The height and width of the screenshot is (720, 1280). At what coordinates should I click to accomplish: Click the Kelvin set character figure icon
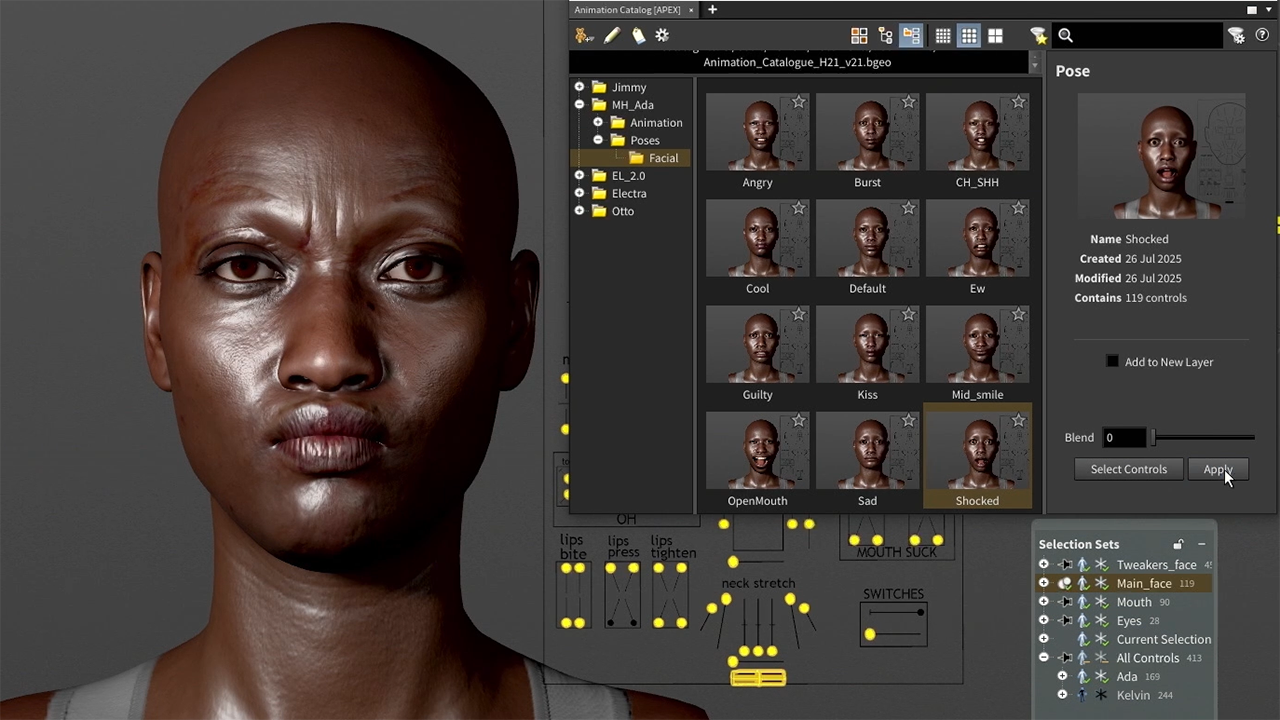click(1082, 695)
